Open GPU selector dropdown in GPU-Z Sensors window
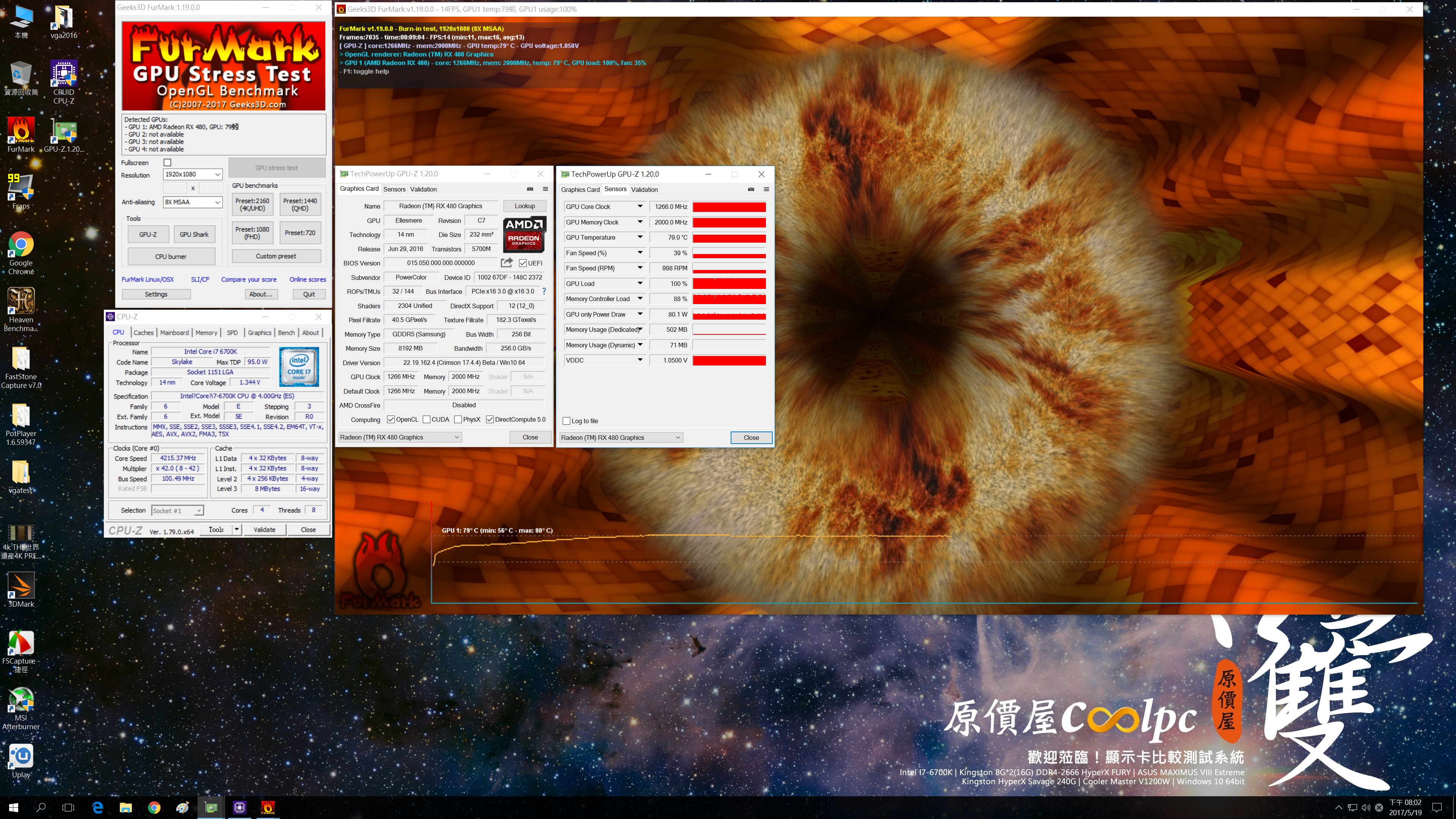 pos(621,438)
